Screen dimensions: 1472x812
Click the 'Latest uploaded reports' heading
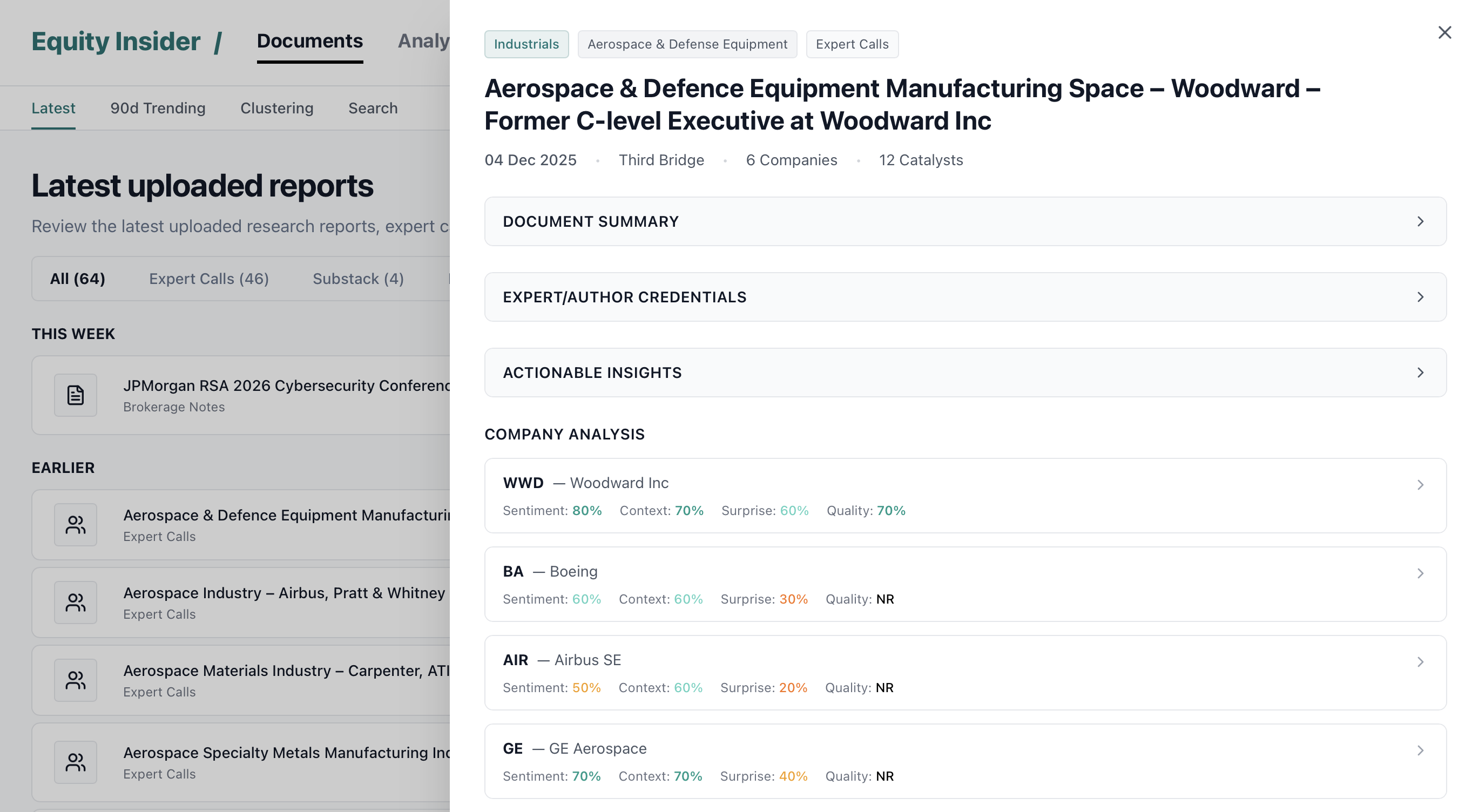202,186
